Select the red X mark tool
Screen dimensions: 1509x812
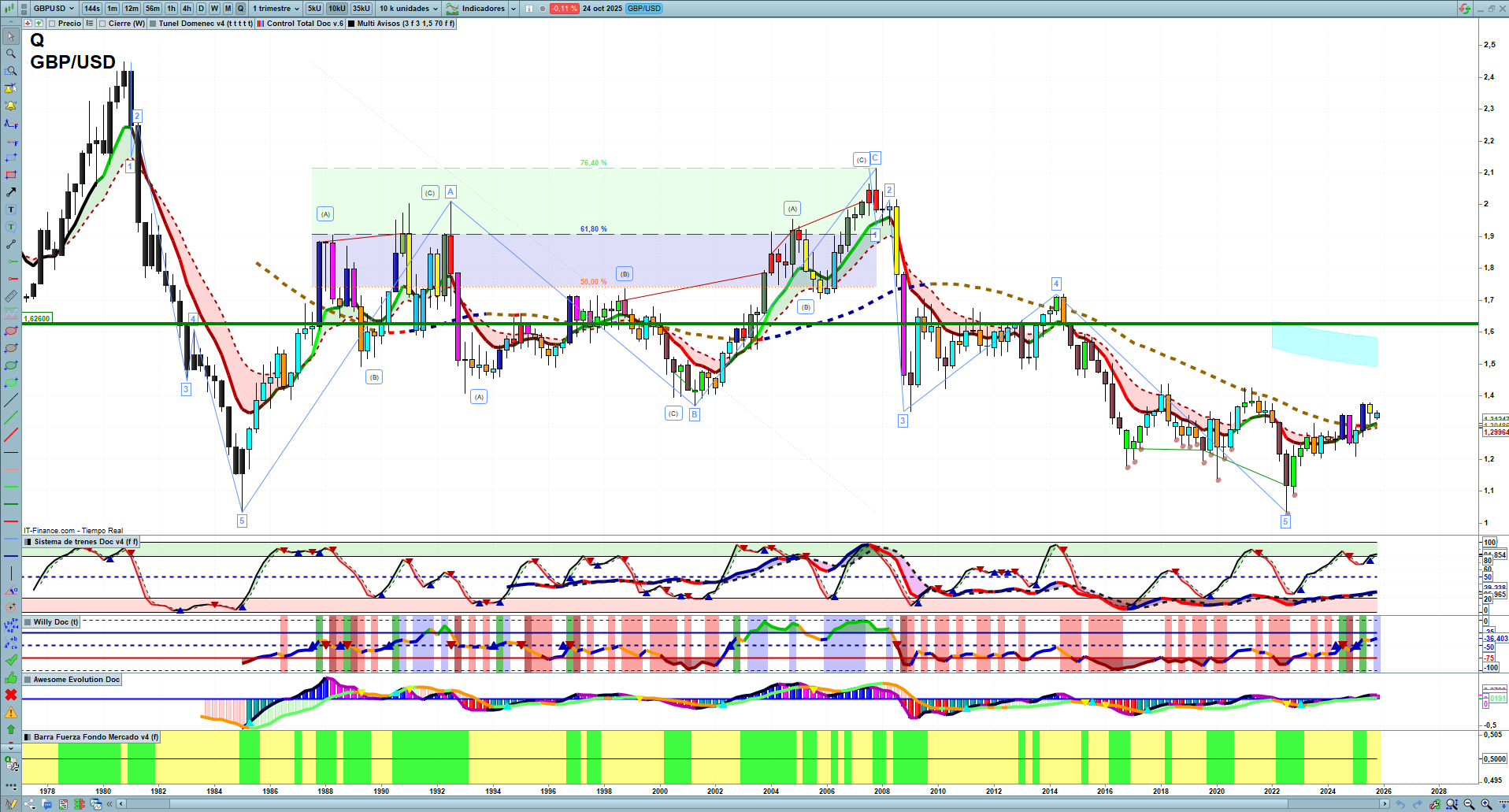point(10,695)
